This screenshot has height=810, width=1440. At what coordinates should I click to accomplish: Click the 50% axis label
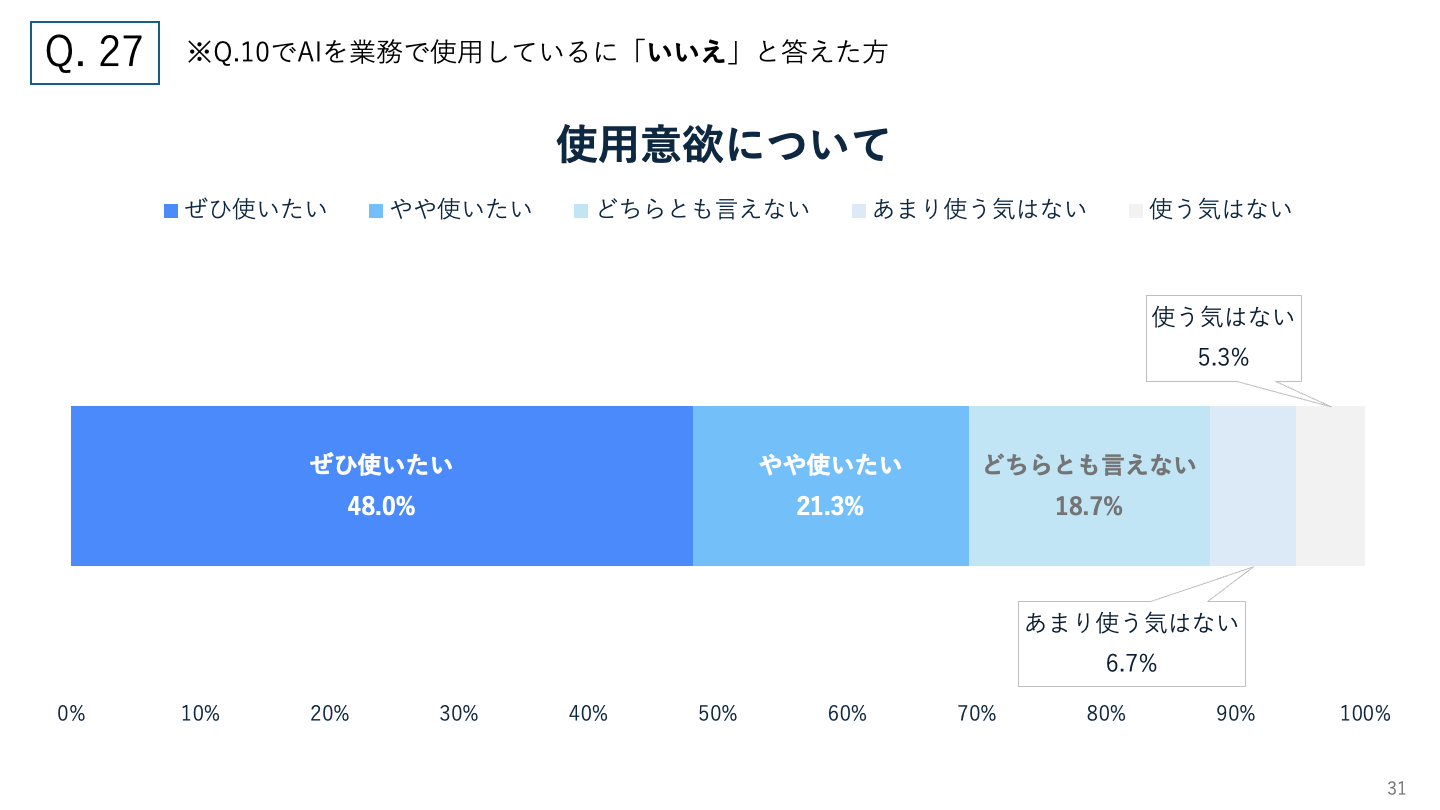tap(717, 714)
